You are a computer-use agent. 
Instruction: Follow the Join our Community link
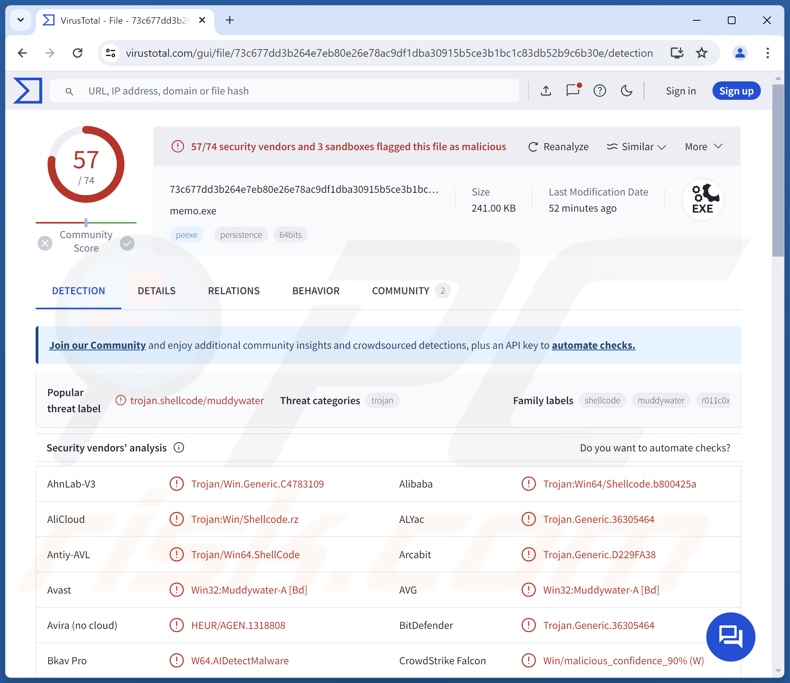click(x=97, y=346)
